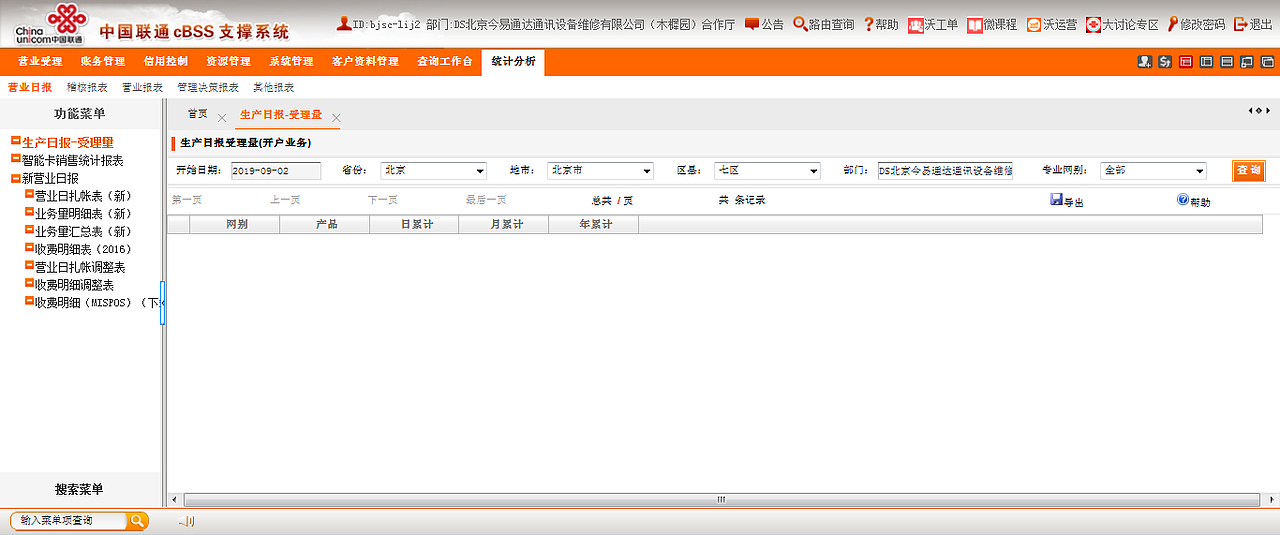This screenshot has width=1280, height=535.
Task: Open the 省份 dropdown showing 北京
Action: click(433, 171)
